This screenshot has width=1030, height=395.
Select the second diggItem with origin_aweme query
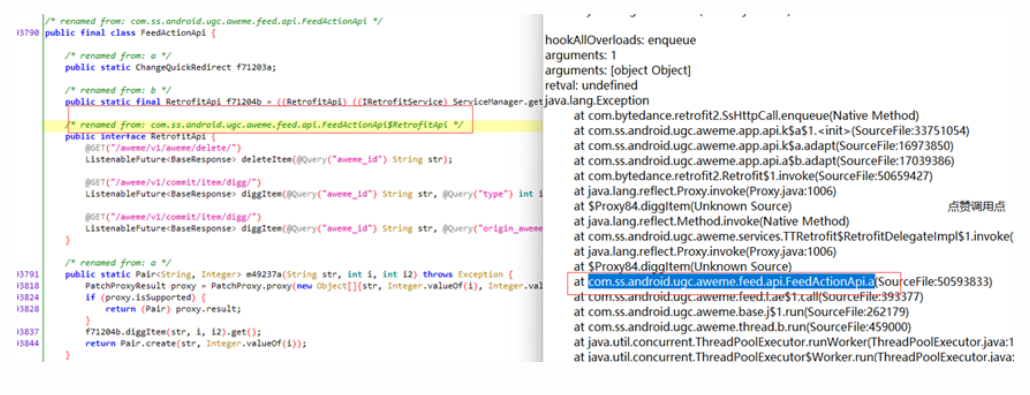click(x=314, y=229)
